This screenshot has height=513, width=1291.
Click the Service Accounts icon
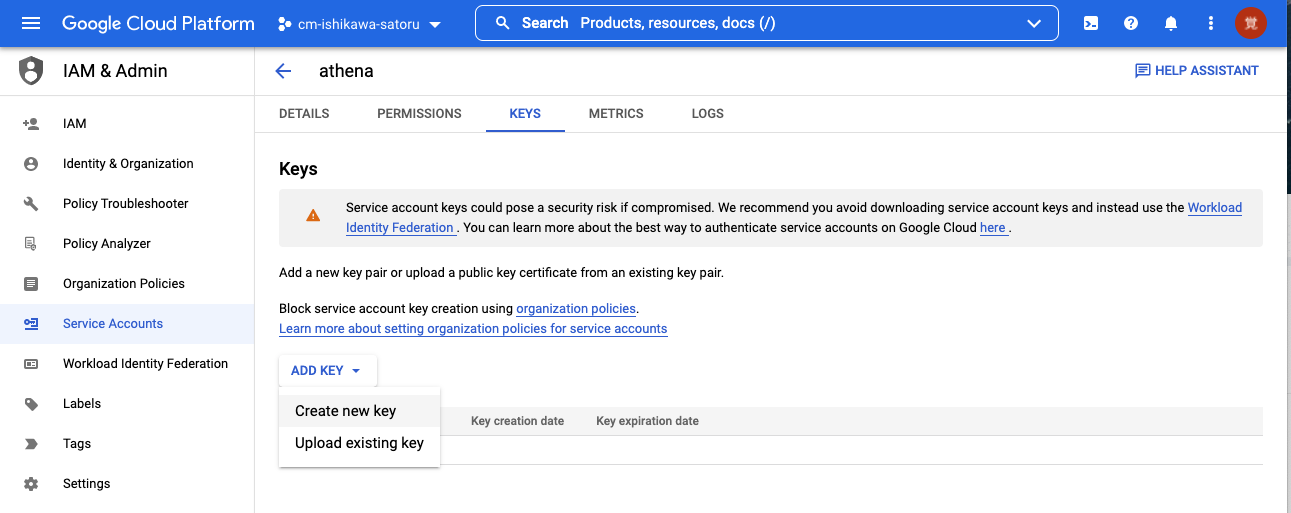point(31,324)
